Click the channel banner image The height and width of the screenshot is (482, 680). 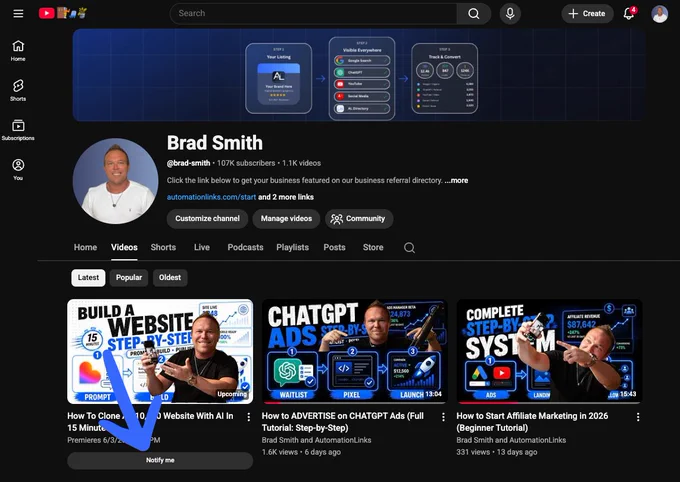tap(359, 75)
